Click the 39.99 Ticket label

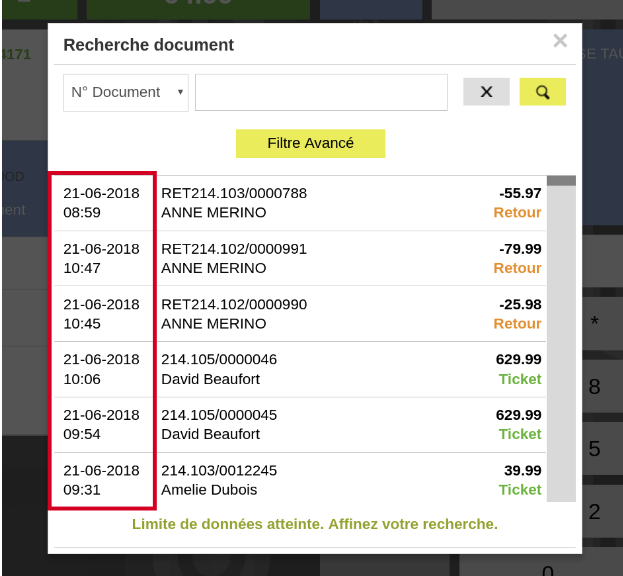click(x=520, y=489)
